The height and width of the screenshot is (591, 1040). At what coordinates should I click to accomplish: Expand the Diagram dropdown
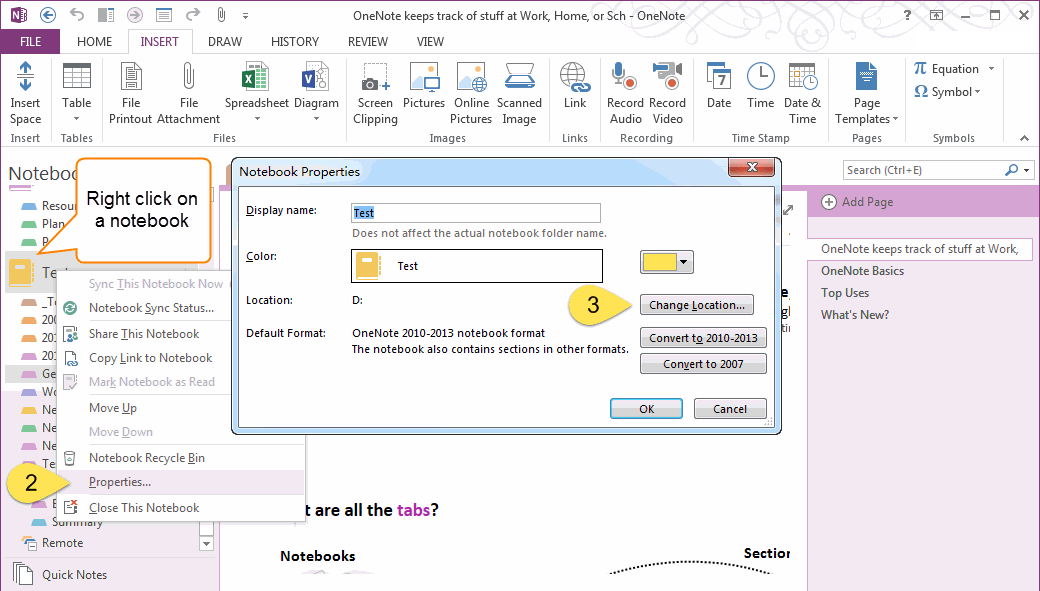(x=316, y=119)
